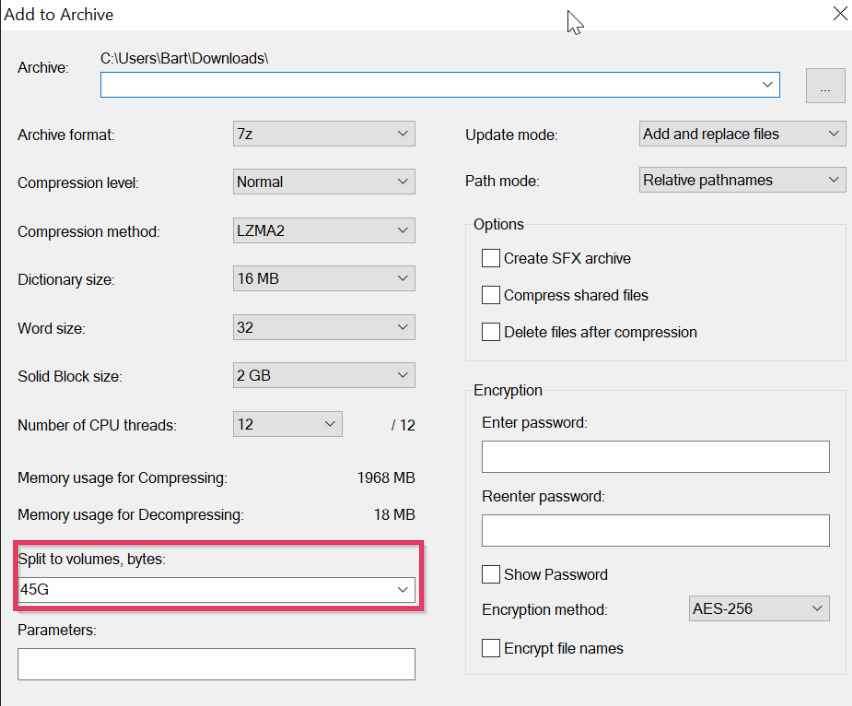Open the Number of CPU threads dropdown
The height and width of the screenshot is (706, 852).
coord(288,425)
